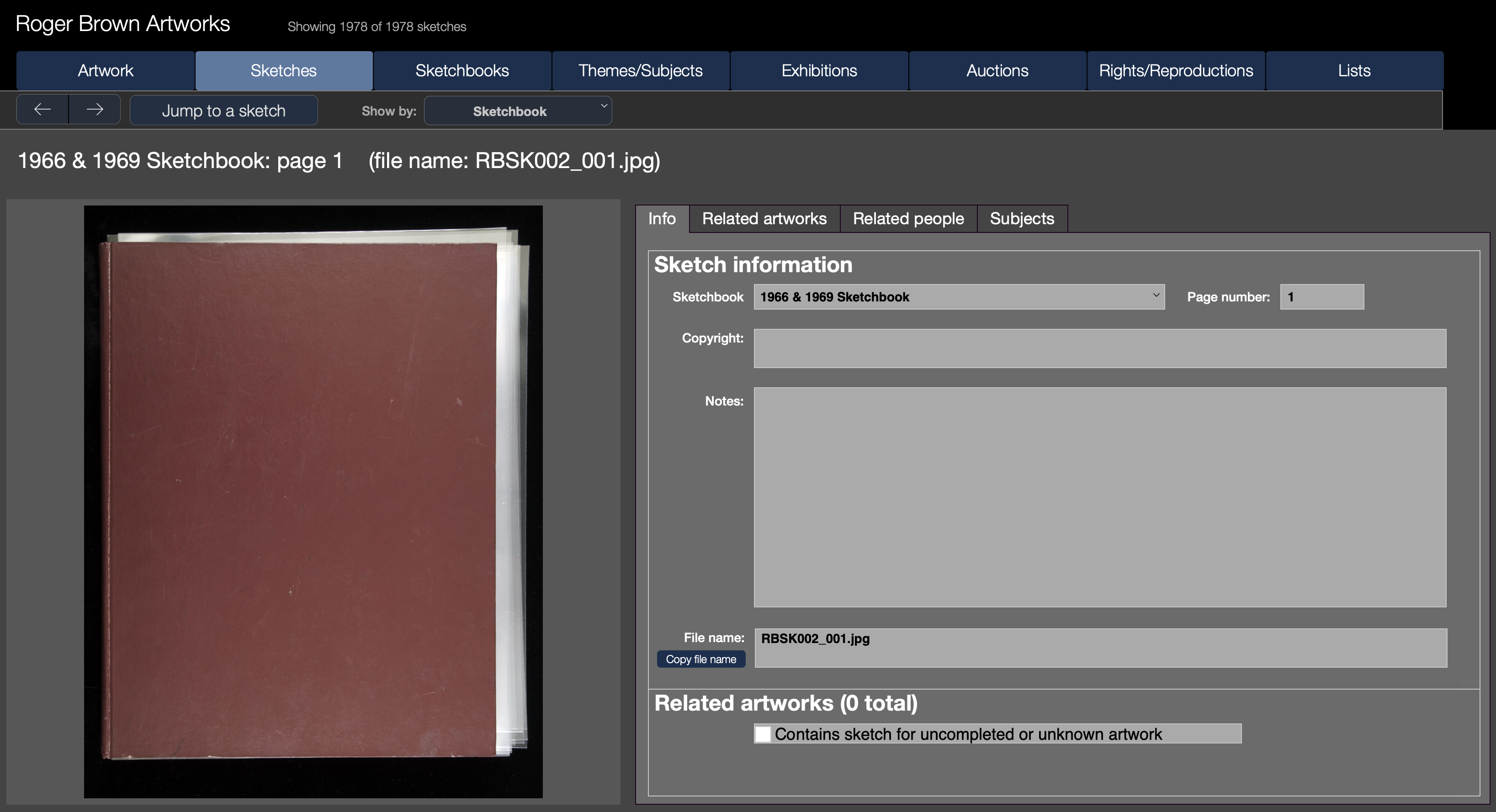Open the Show by Sketchbook dropdown
The width and height of the screenshot is (1496, 812).
(x=518, y=111)
